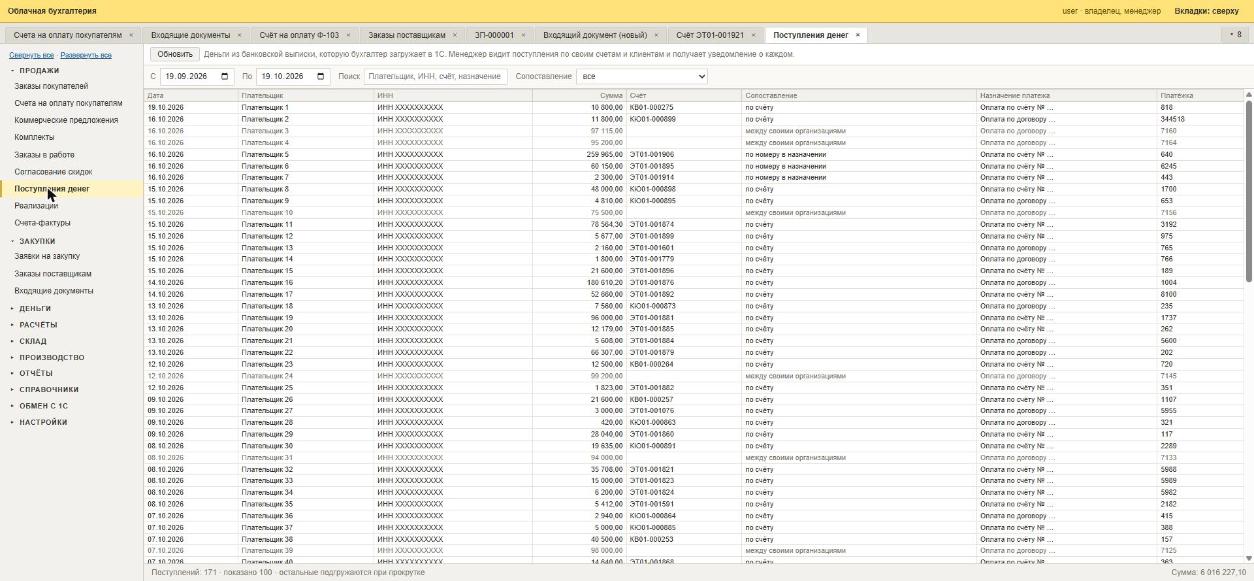Click invoice number 'ЭТ01-001906' in the table

652,154
